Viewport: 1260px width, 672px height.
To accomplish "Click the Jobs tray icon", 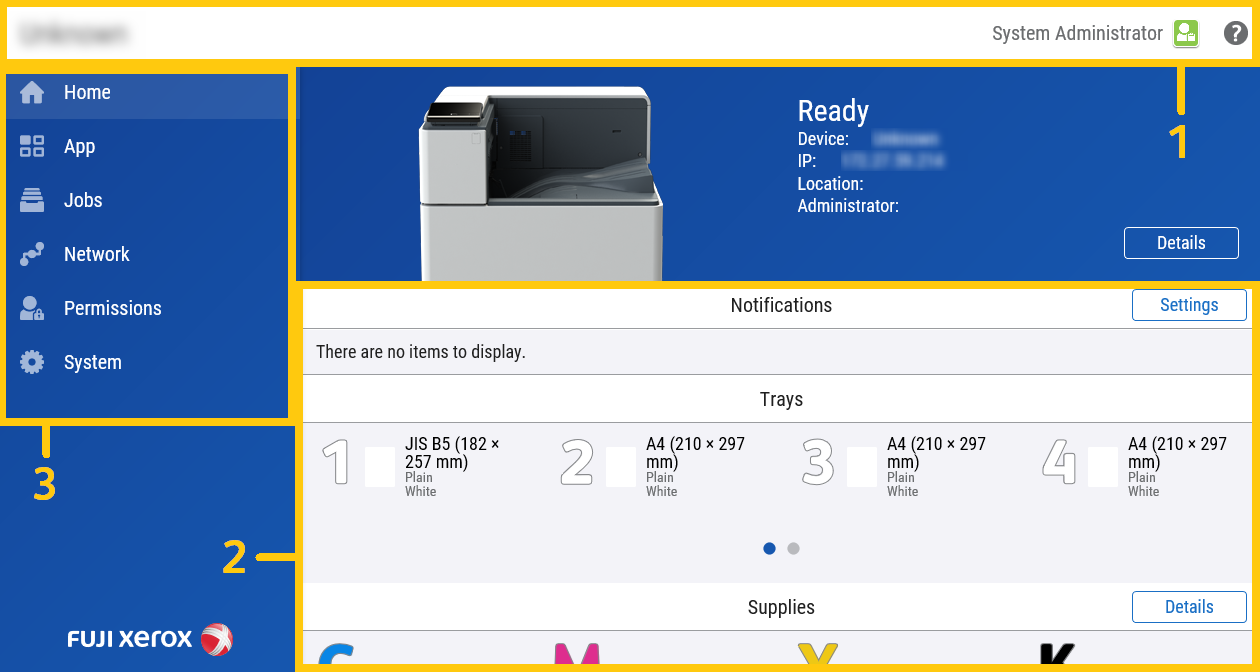I will click(32, 201).
